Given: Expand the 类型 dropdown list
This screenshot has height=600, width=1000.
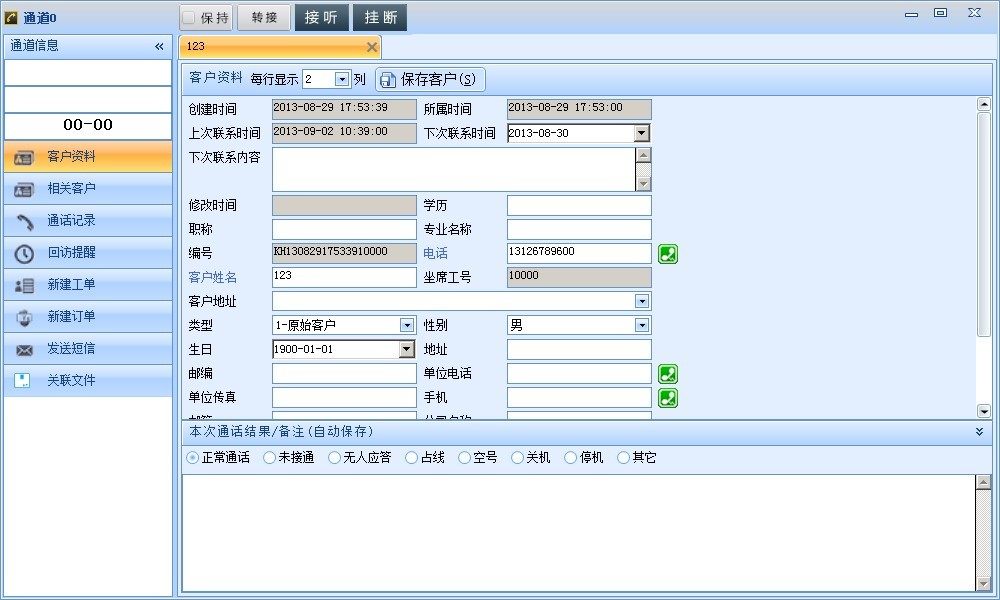Looking at the screenshot, I should click(x=407, y=325).
